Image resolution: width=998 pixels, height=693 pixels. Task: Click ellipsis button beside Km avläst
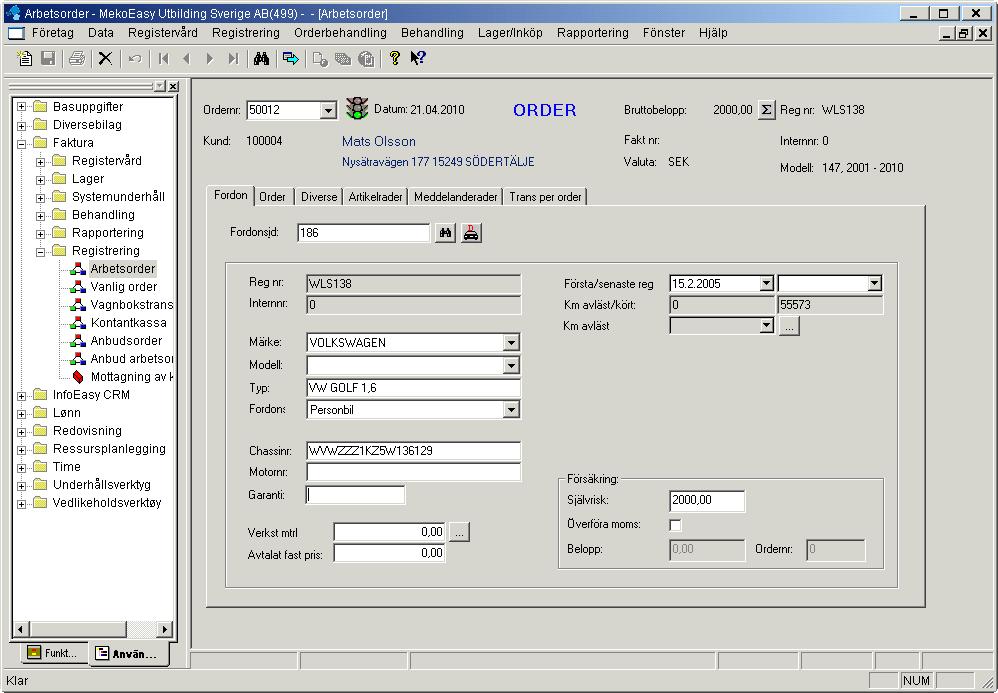789,326
